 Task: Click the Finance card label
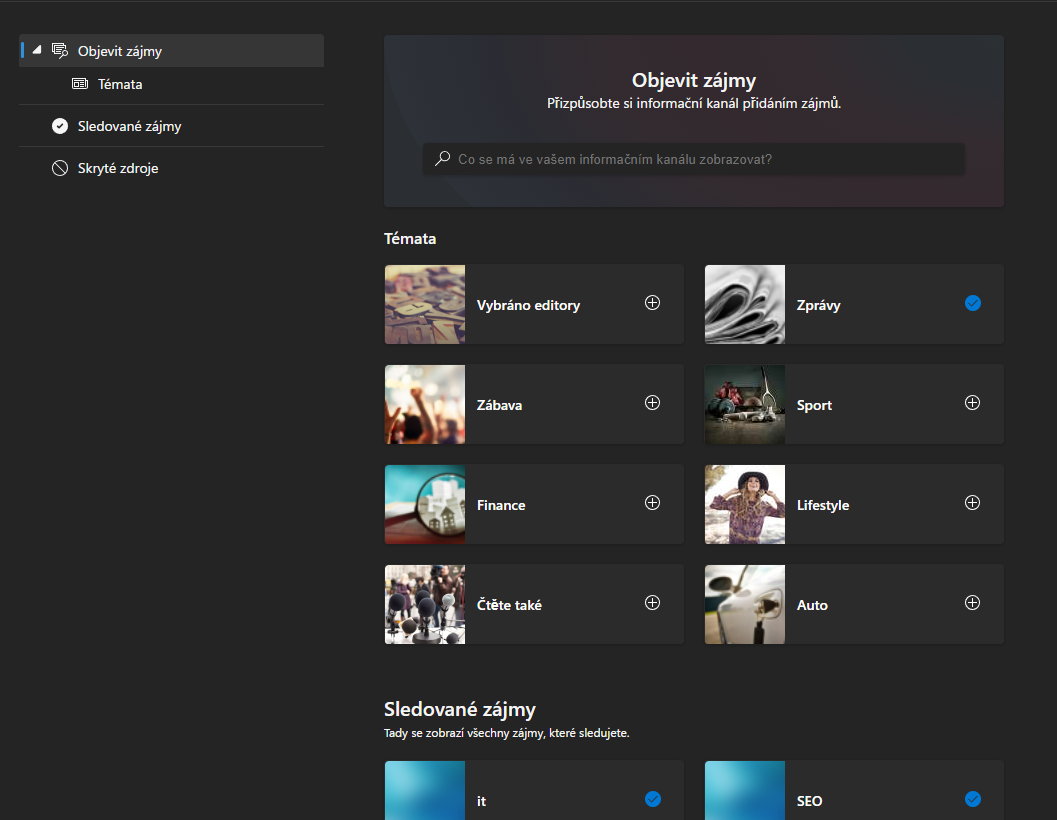(x=501, y=505)
